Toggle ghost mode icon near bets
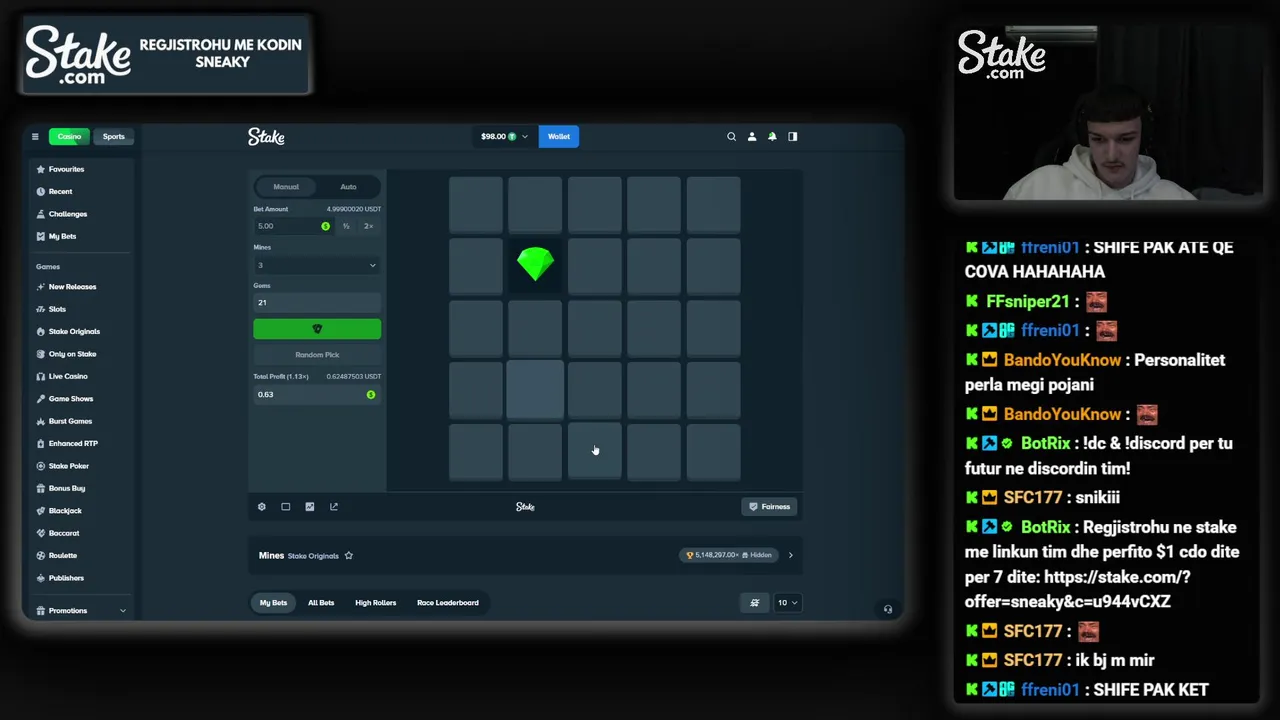This screenshot has height=720, width=1280. tap(755, 603)
